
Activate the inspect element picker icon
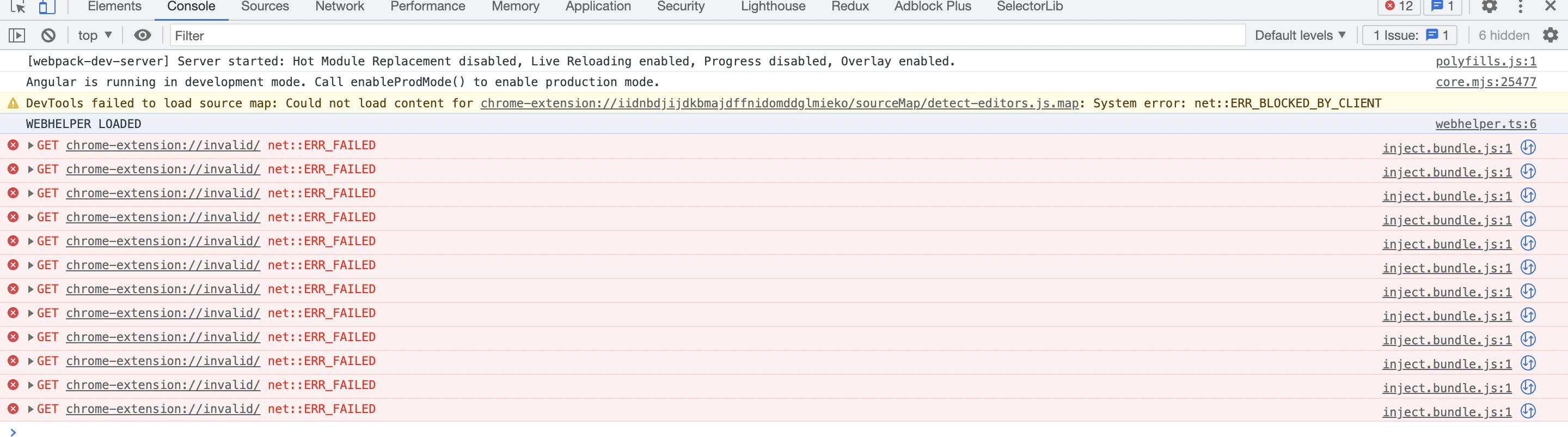pos(19,7)
